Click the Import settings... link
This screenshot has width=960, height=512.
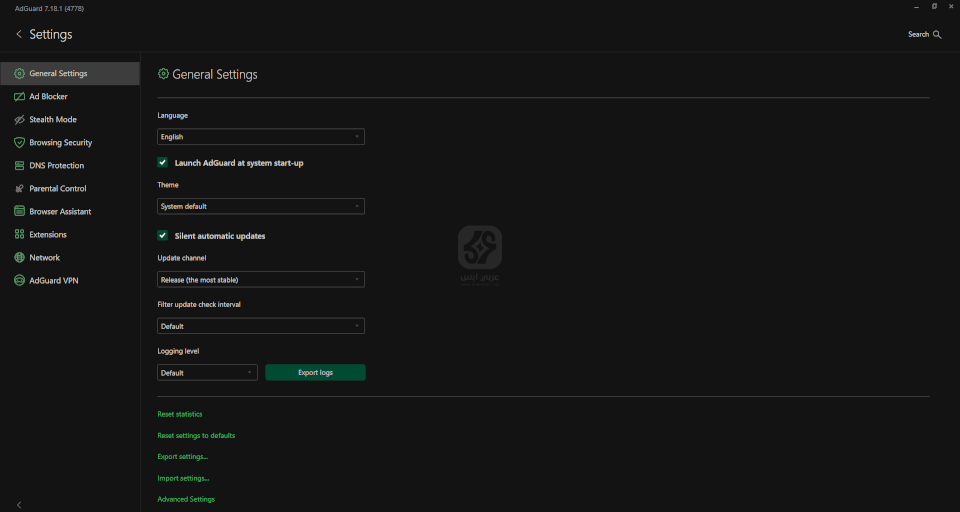pos(183,478)
